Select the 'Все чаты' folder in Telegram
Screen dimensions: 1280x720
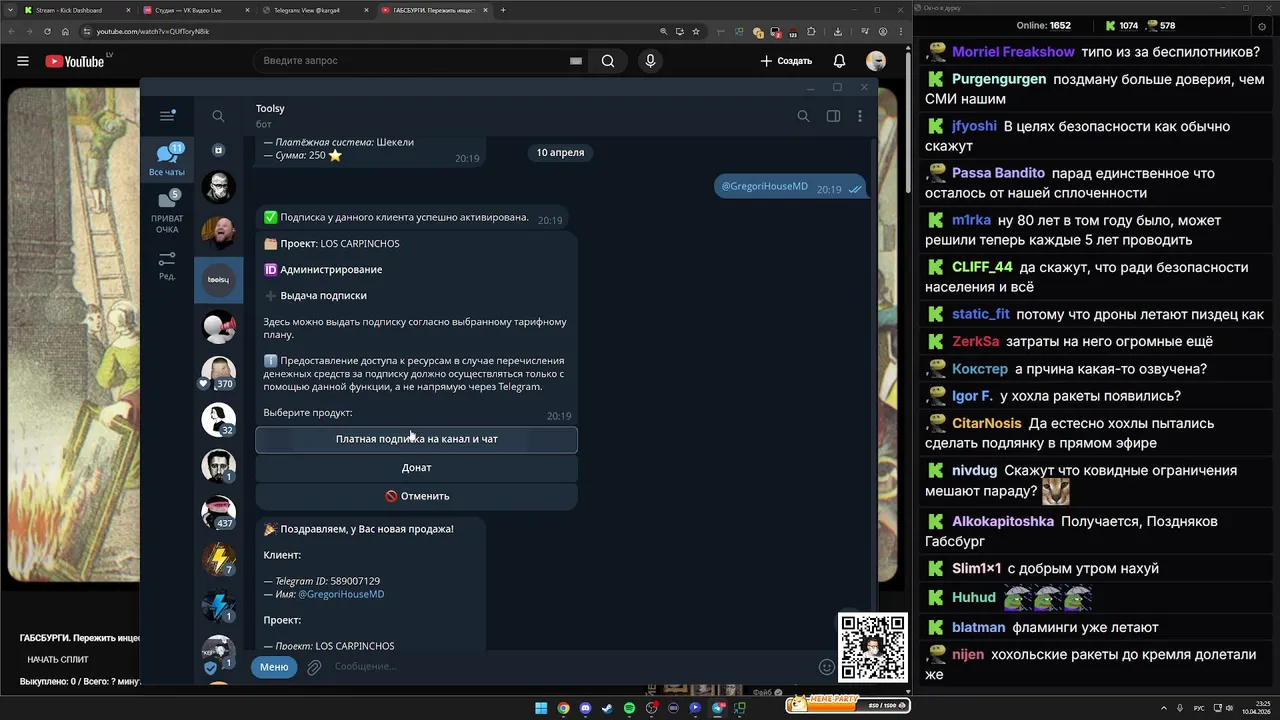(167, 159)
